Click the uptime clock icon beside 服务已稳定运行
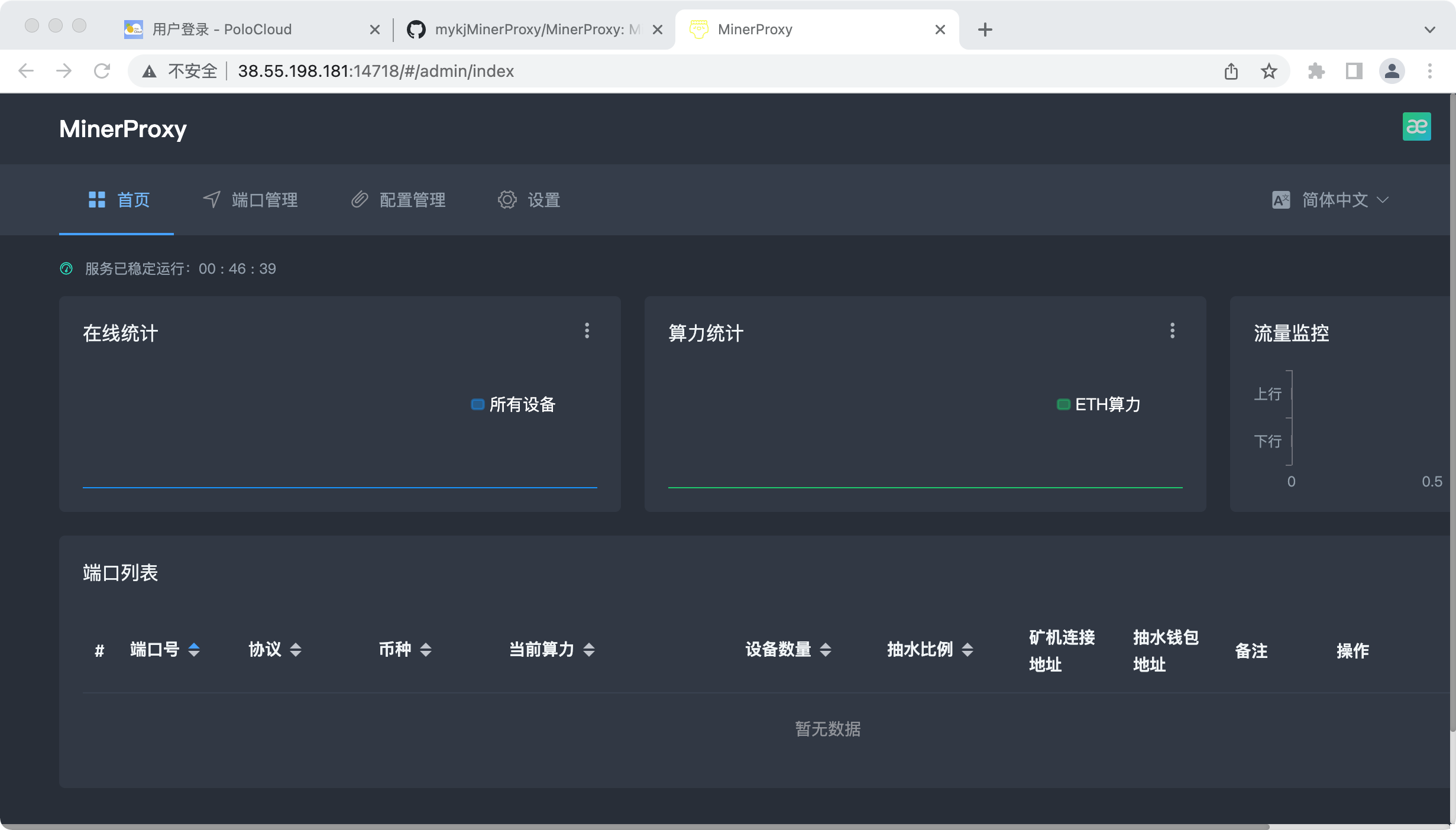The height and width of the screenshot is (830, 1456). (66, 269)
